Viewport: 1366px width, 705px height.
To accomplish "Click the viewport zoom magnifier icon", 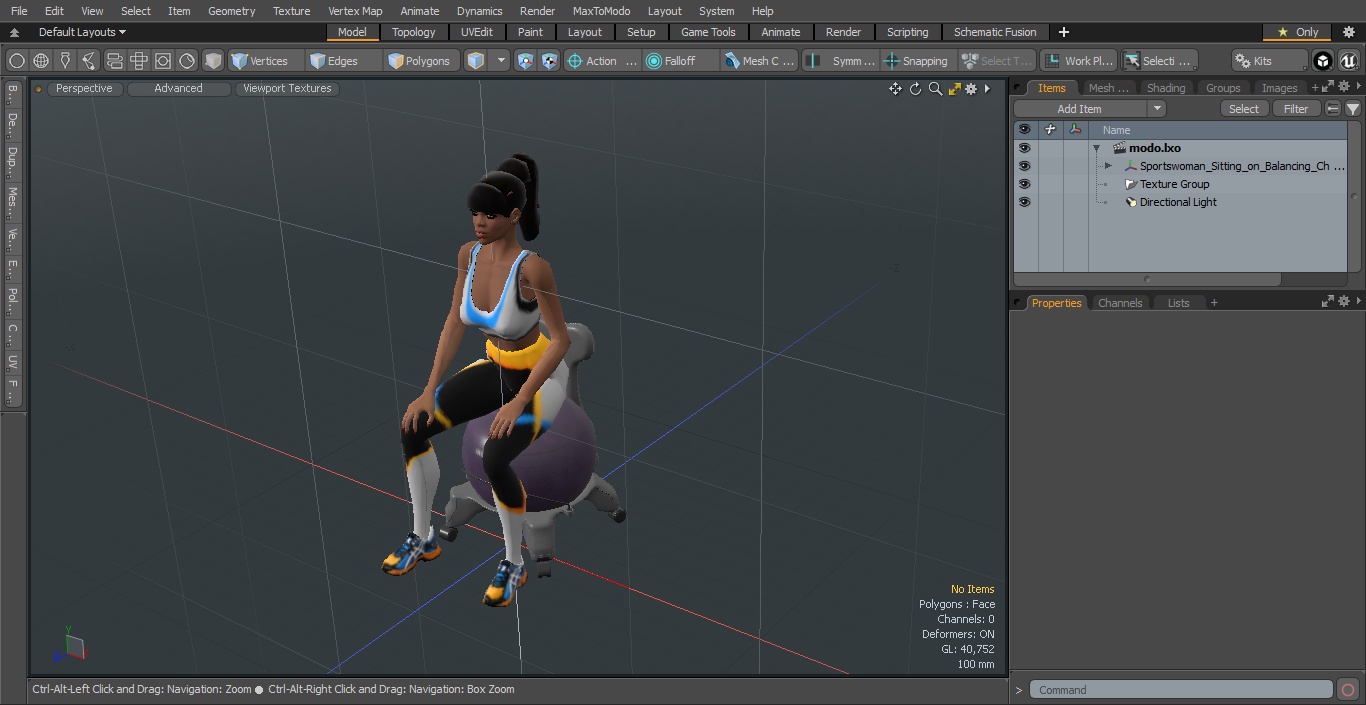I will coord(935,89).
